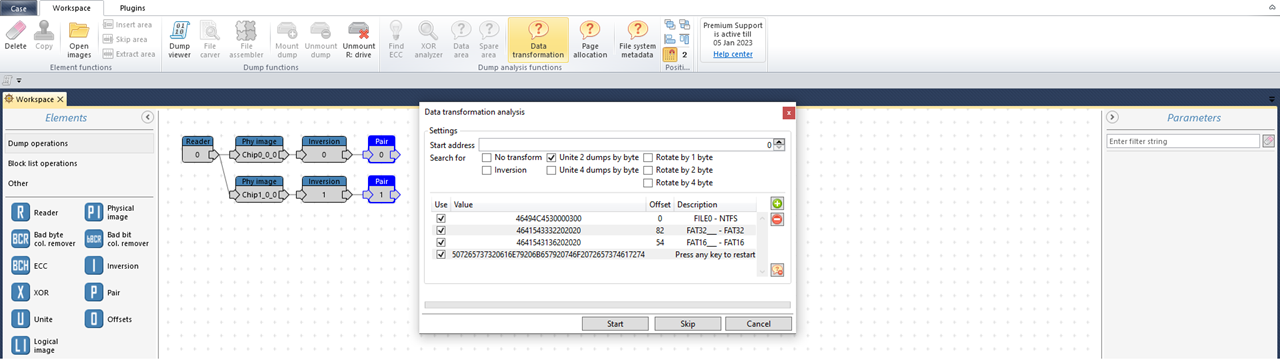Select the Block list operations category
Screen dimensions: 1280x360
79,163
